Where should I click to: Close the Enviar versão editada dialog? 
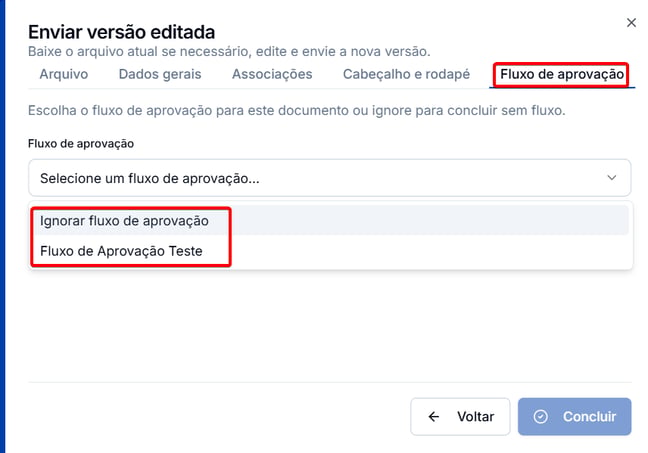point(631,23)
